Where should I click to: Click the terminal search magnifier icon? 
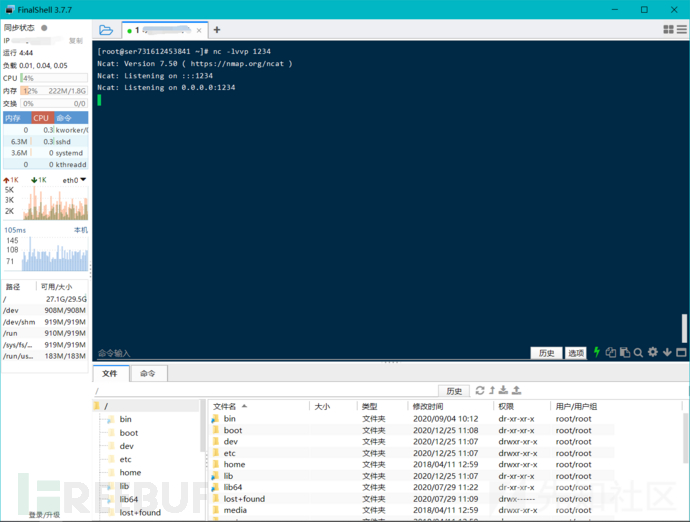click(638, 352)
